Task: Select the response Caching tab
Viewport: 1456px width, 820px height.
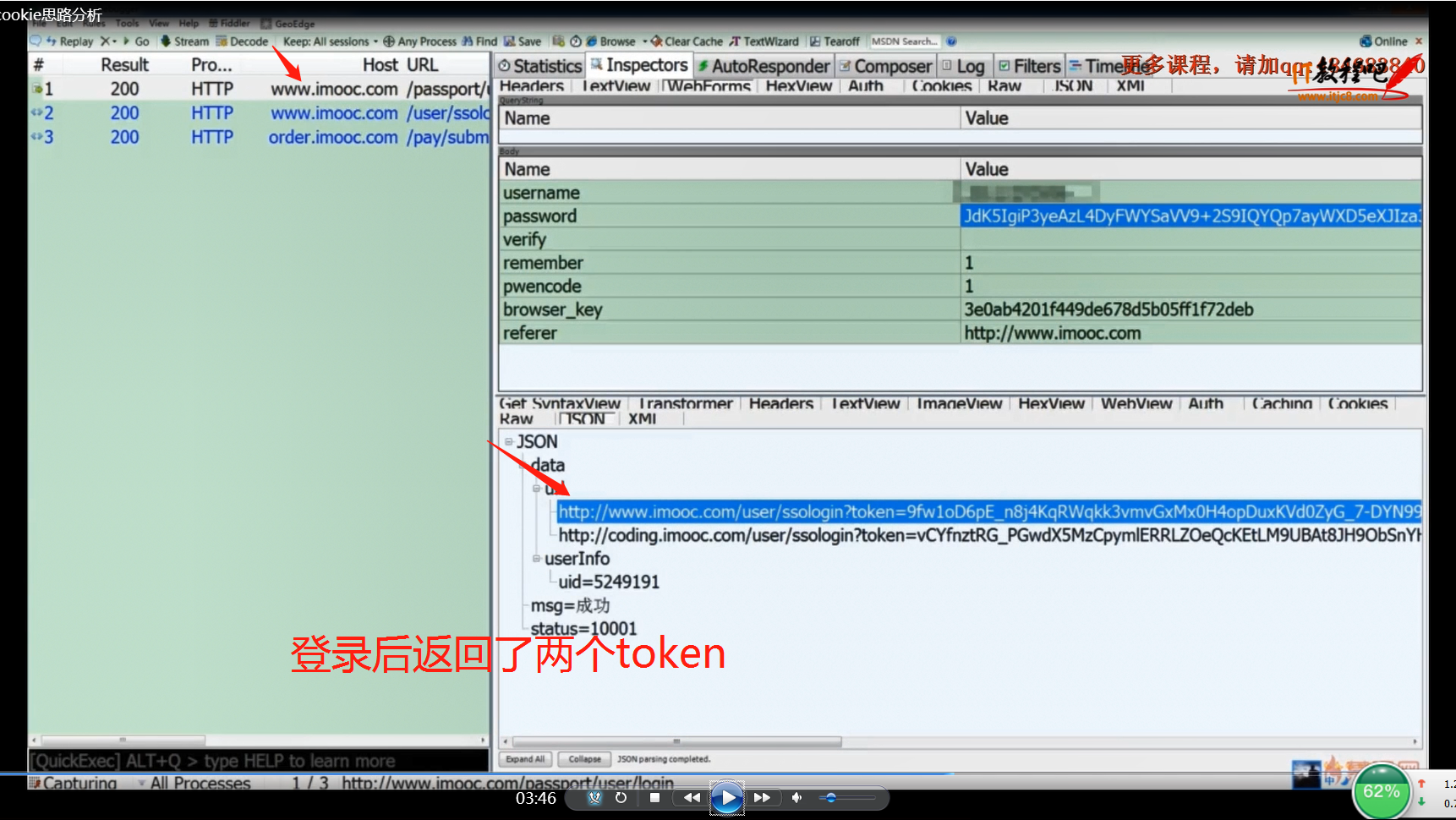Action: 1282,404
